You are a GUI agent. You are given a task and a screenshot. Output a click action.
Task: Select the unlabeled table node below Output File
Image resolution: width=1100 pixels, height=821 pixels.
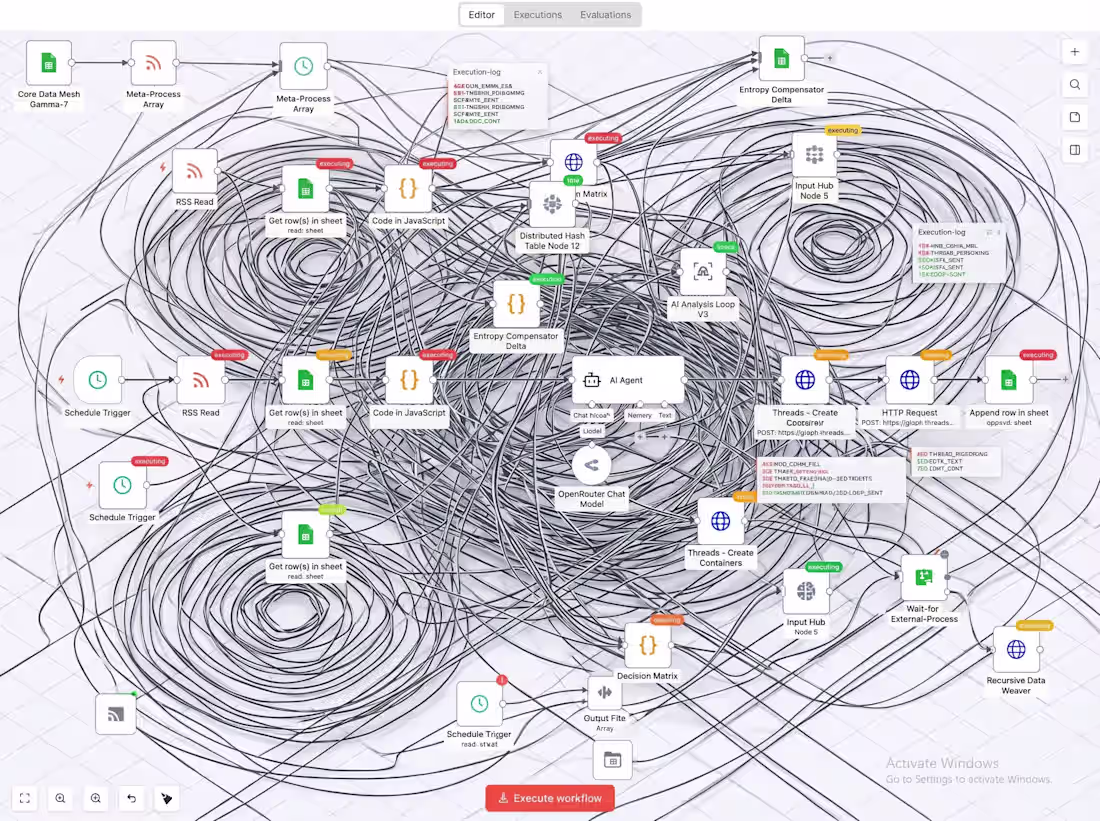coord(612,760)
